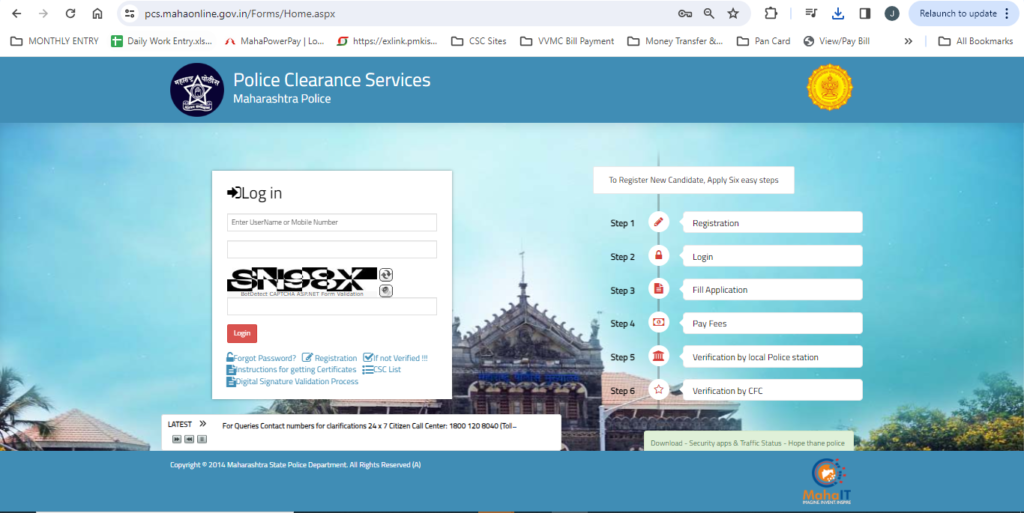The width and height of the screenshot is (1024, 513).
Task: Pause the latest news ticker
Action: tap(201, 438)
